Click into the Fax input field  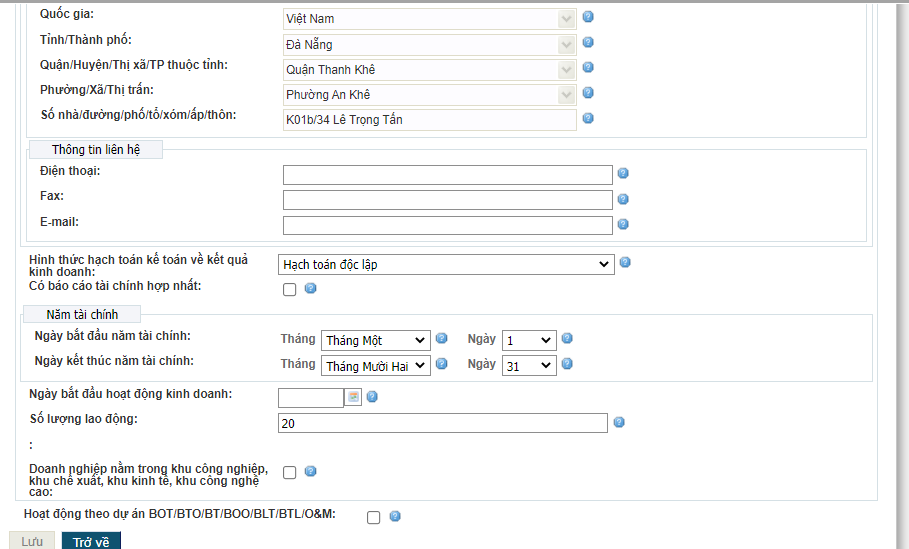(447, 200)
